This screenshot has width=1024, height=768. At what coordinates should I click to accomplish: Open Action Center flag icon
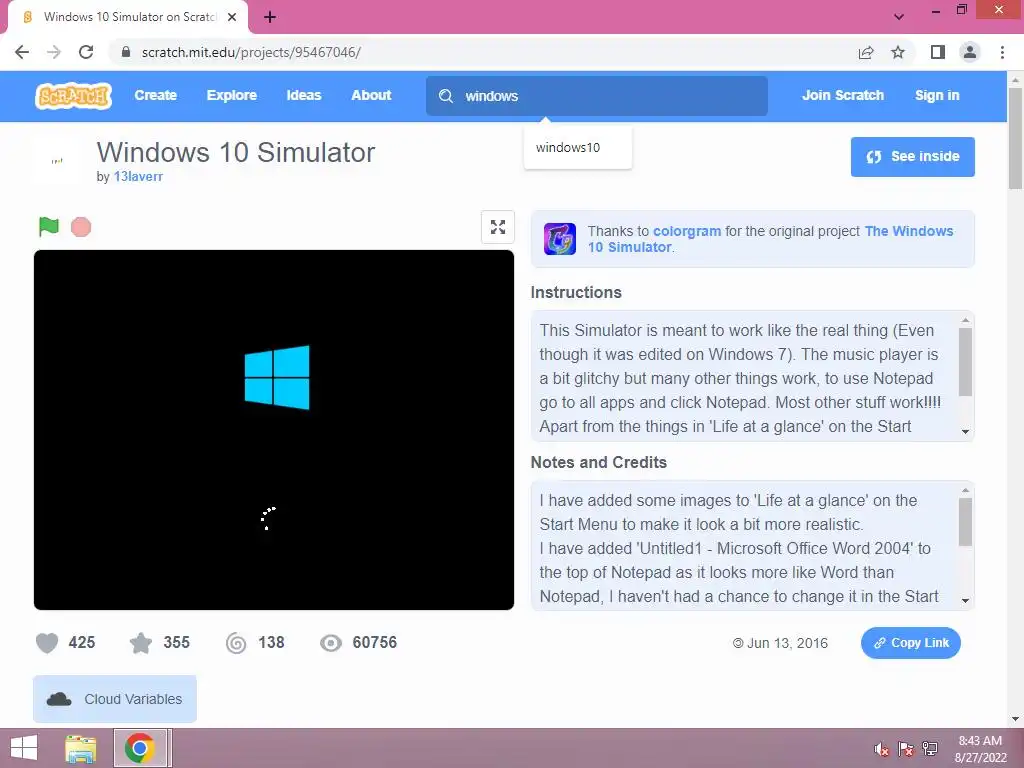point(905,749)
